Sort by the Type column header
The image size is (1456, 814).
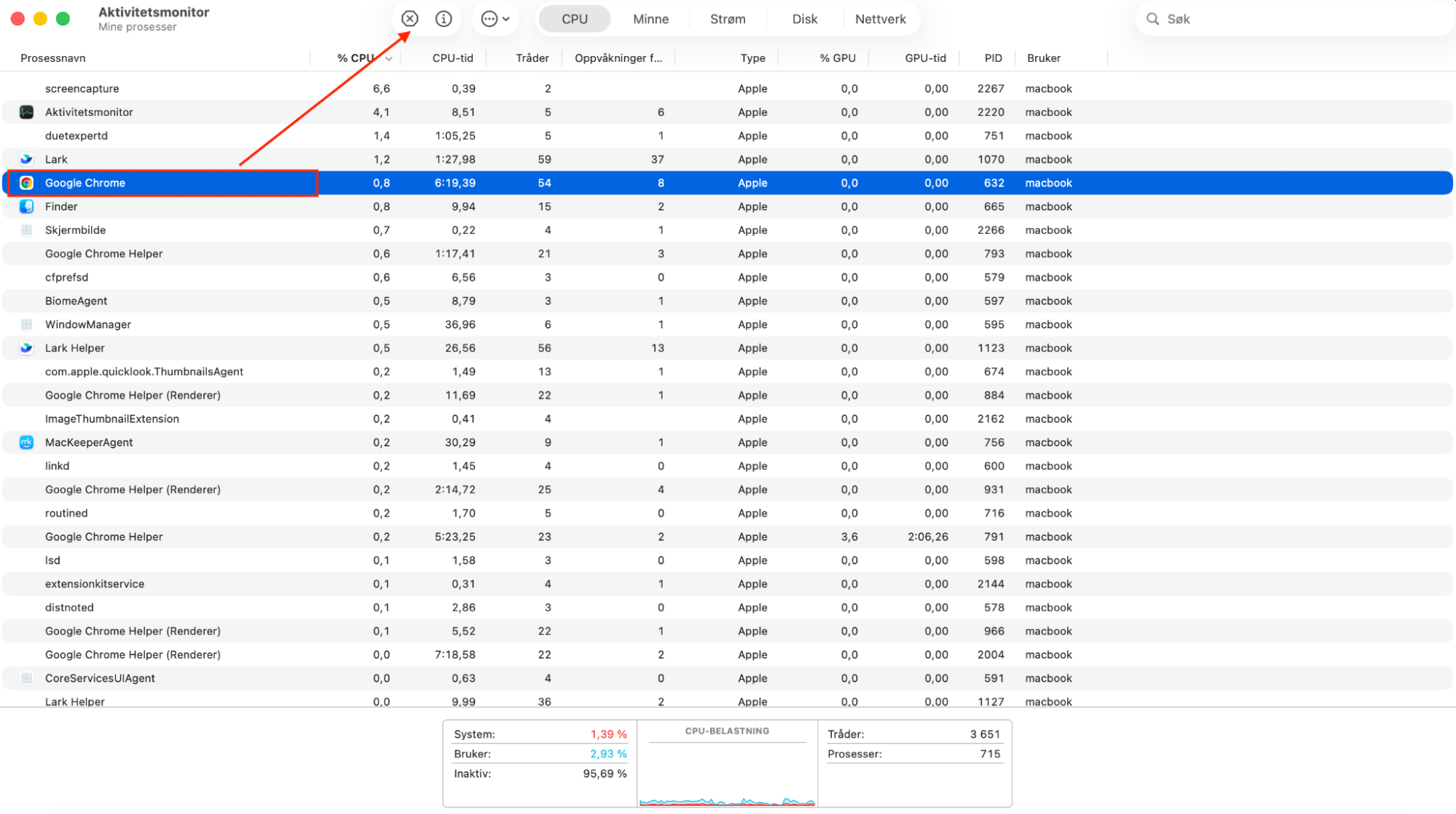coord(752,58)
